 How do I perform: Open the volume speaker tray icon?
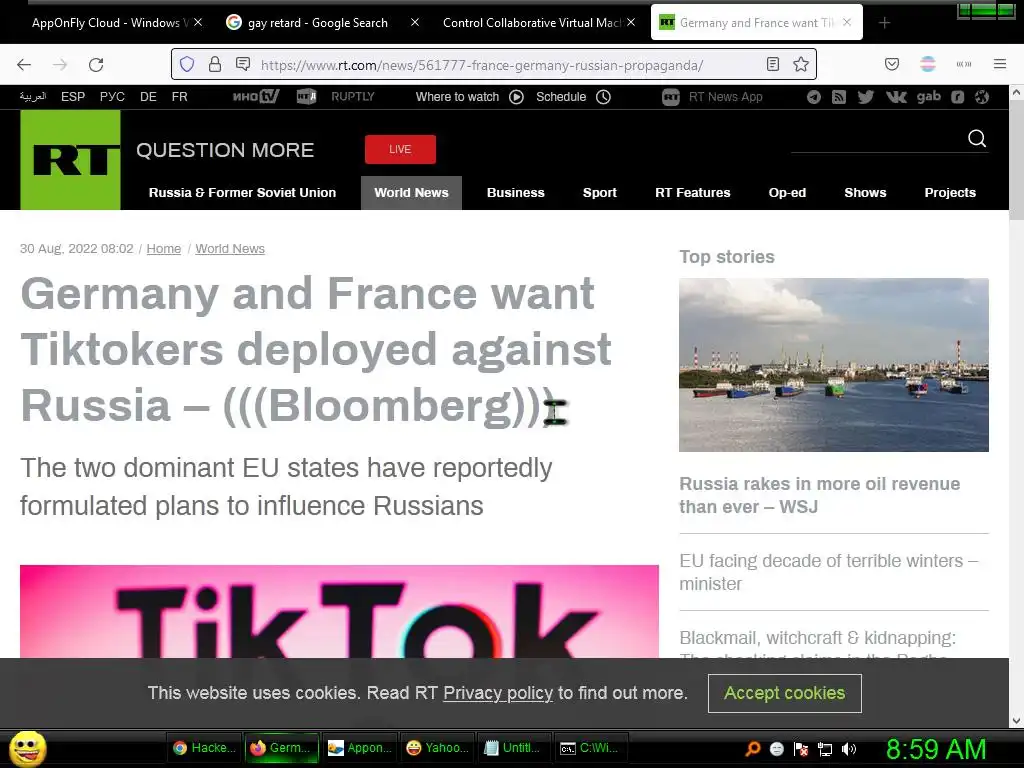(x=849, y=748)
